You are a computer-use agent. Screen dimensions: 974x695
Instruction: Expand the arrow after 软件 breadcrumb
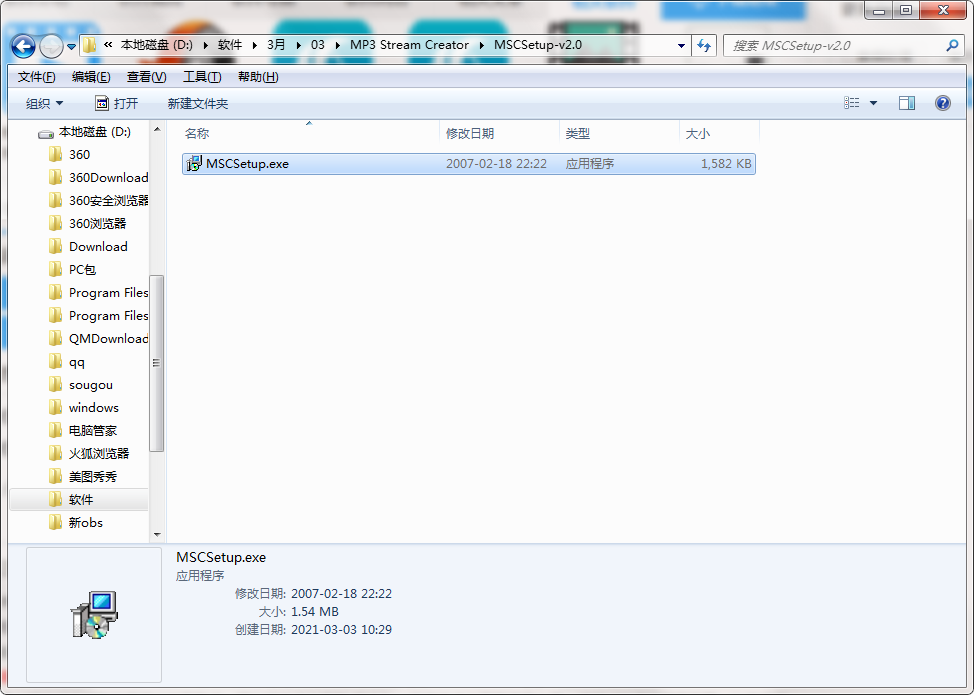[255, 45]
